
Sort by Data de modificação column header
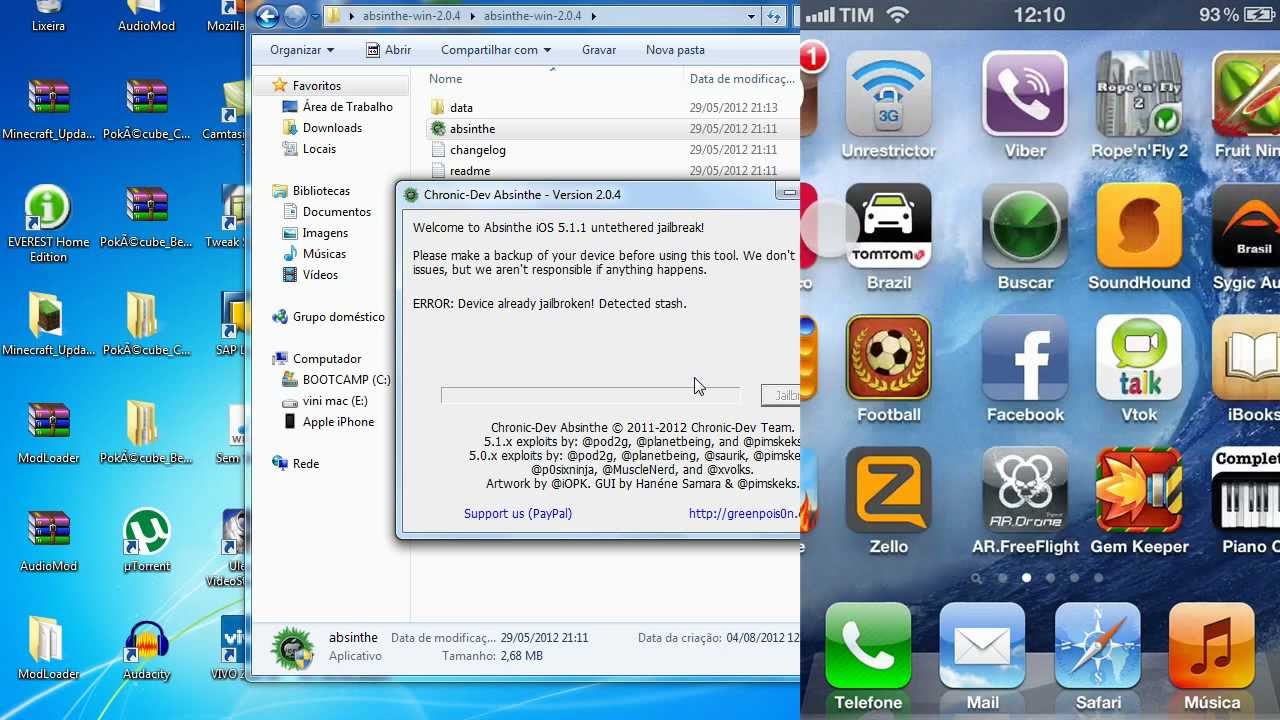(742, 79)
